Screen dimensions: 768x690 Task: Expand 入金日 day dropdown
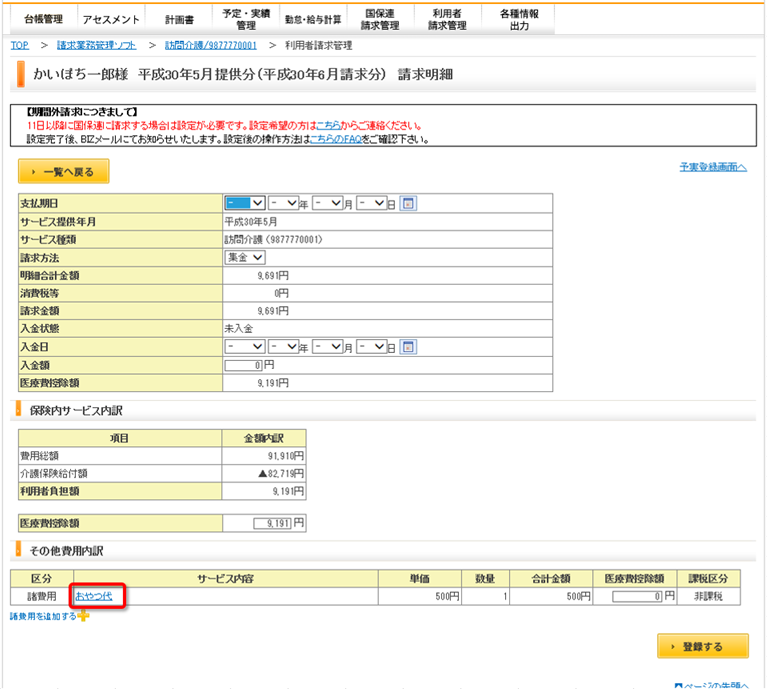(x=371, y=347)
